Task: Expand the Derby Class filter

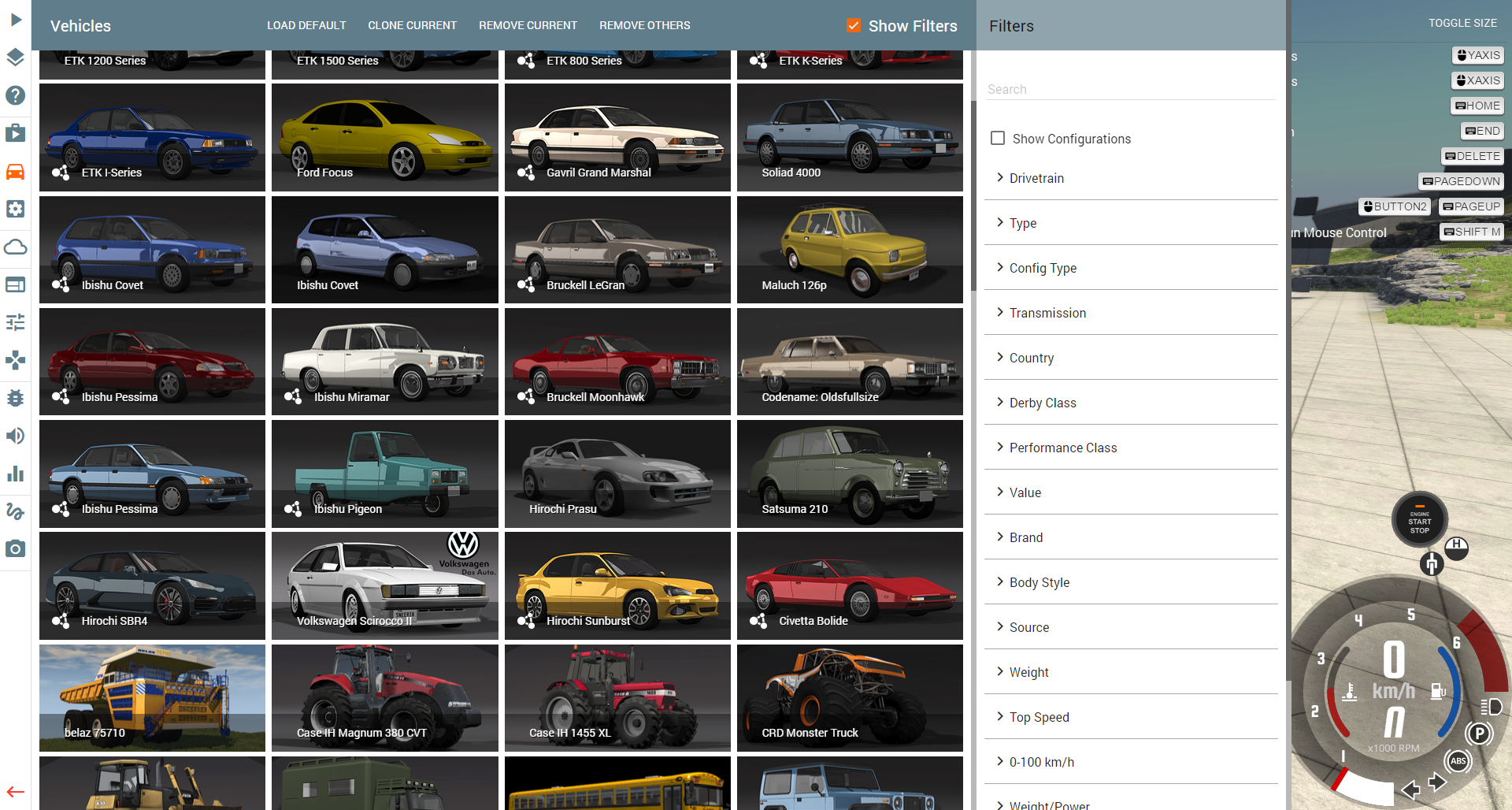Action: point(1131,403)
